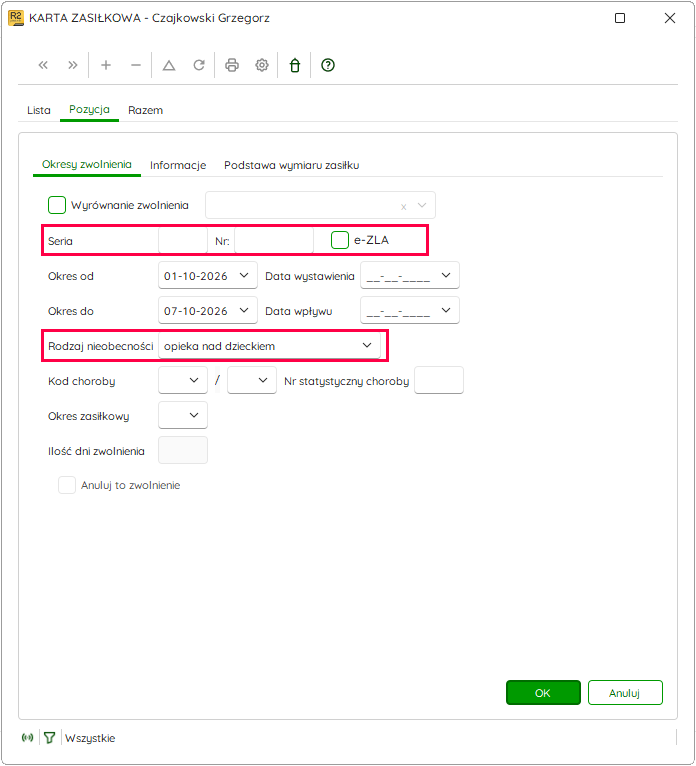This screenshot has height=766, width=696.
Task: Click the triangle edit icon in toolbar
Action: (169, 65)
